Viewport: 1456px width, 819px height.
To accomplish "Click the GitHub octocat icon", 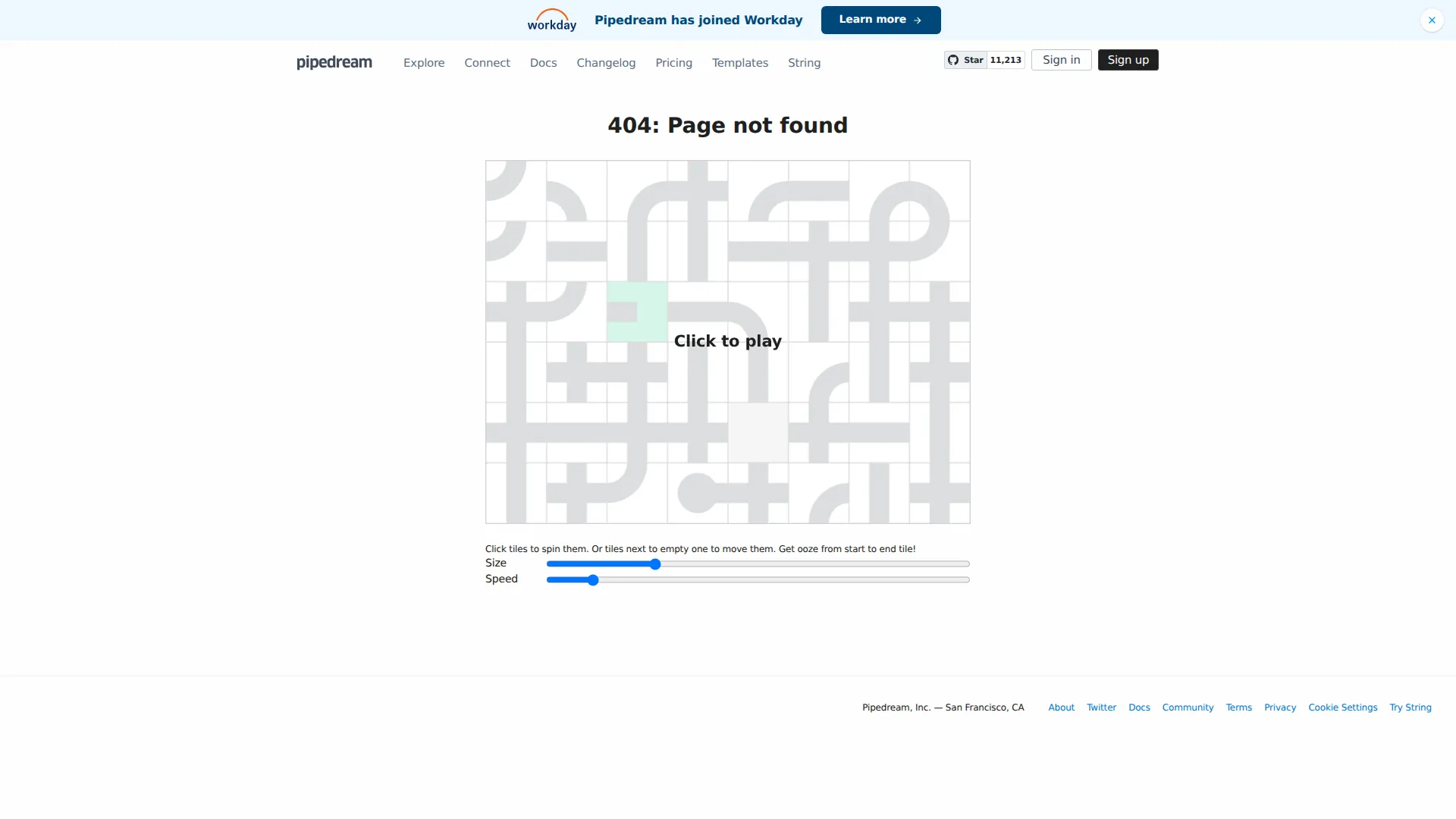I will point(954,59).
